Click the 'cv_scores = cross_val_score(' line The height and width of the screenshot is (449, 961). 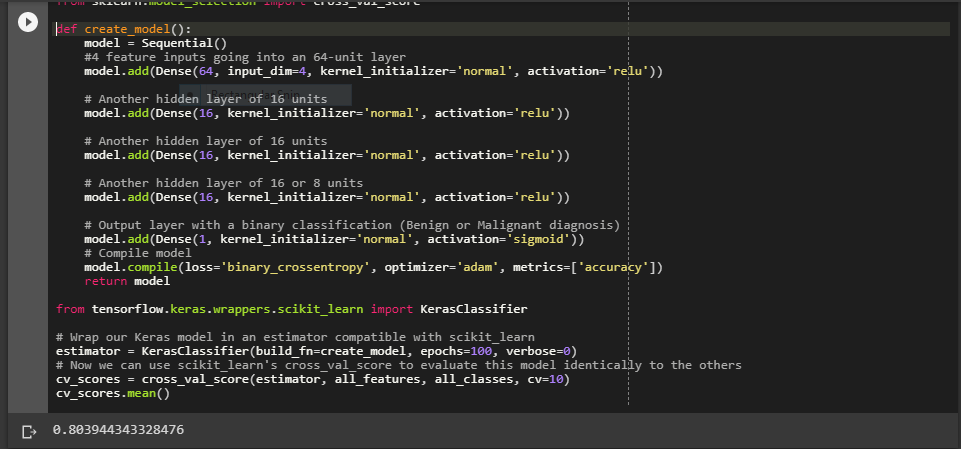[x=313, y=380]
